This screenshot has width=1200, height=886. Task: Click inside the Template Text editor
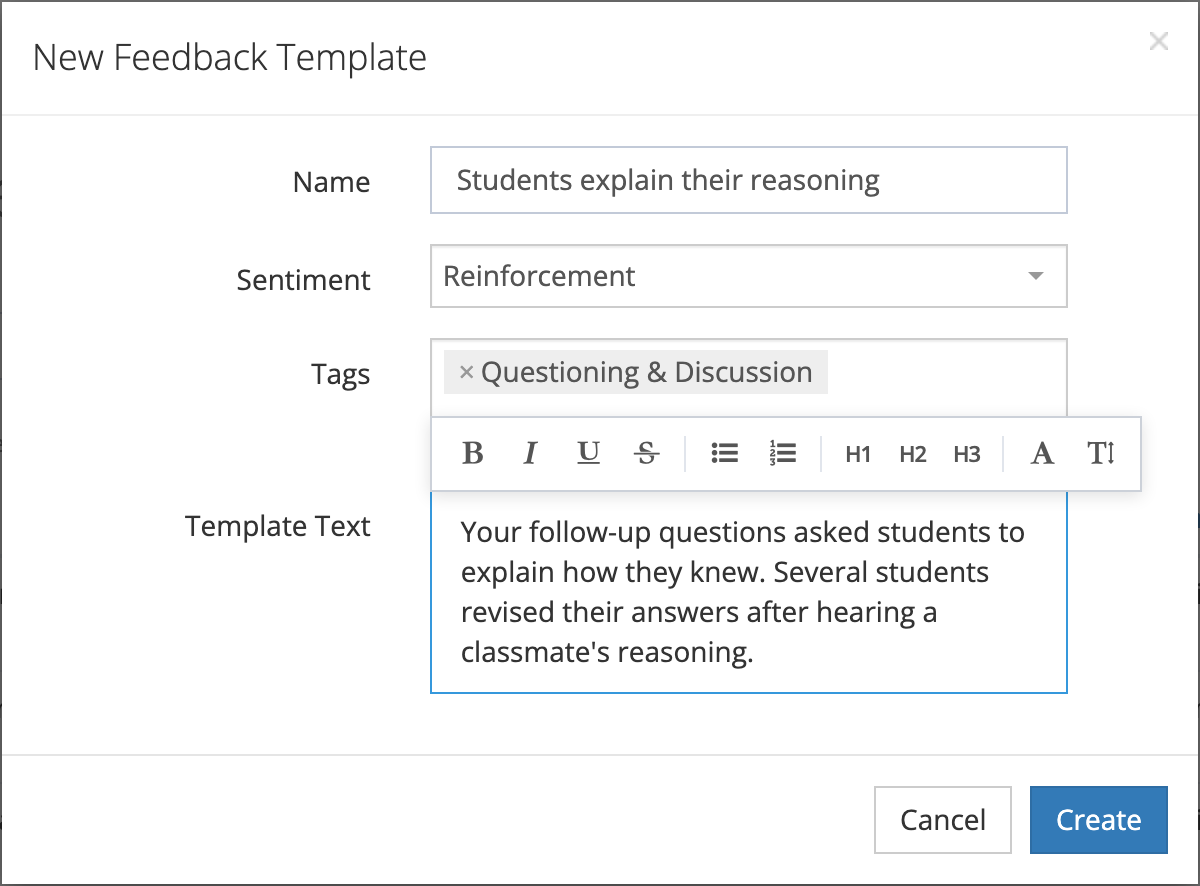(749, 591)
